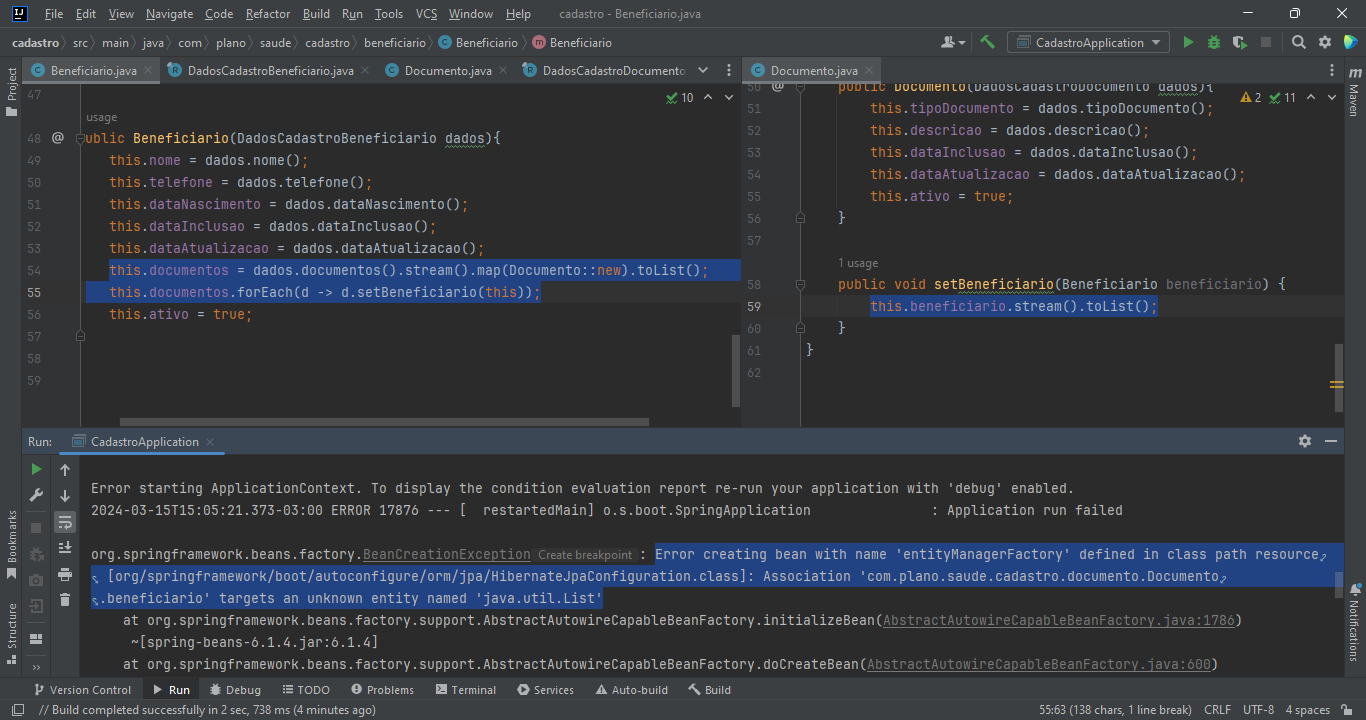The height and width of the screenshot is (720, 1366).
Task: Click restore layout icon in Run panel
Action: tap(36, 637)
